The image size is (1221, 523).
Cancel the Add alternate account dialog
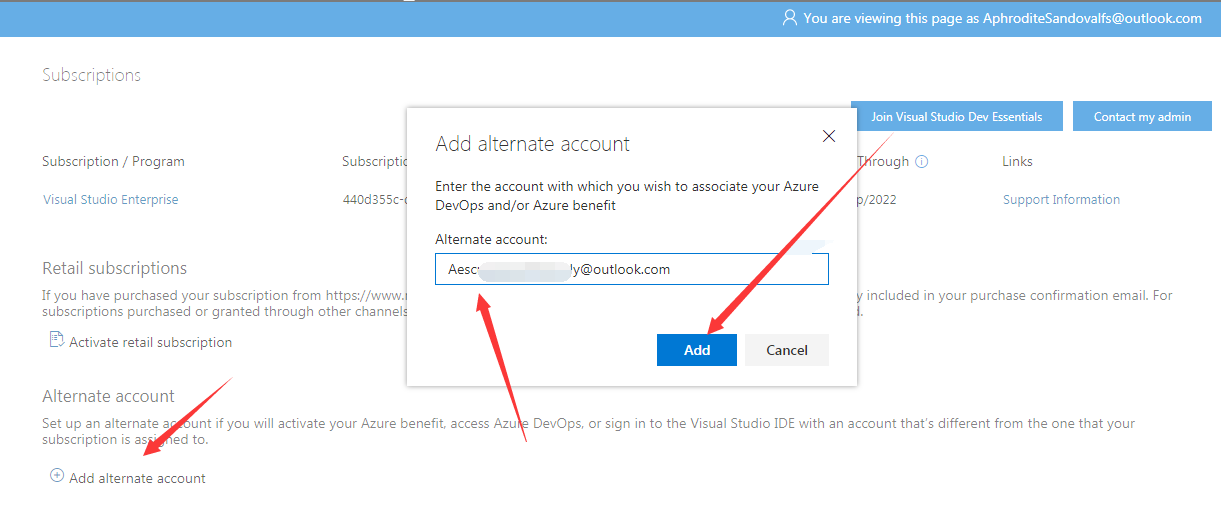pyautogui.click(x=787, y=350)
